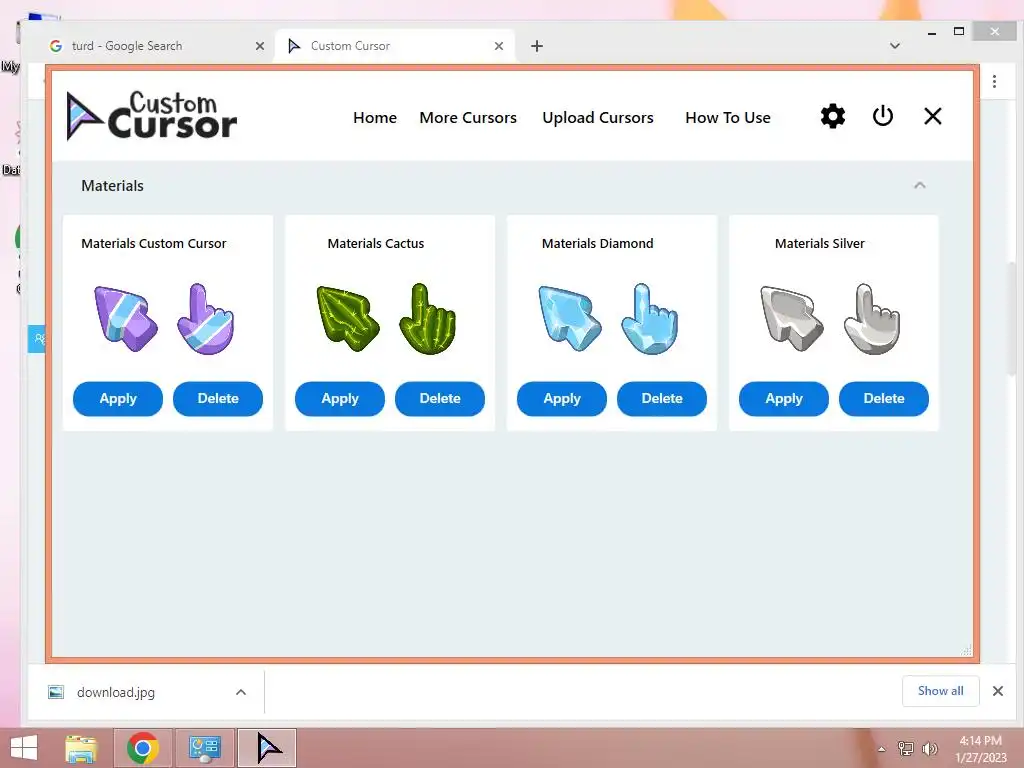Delete the Materials Custom Cursor pack

tap(217, 398)
